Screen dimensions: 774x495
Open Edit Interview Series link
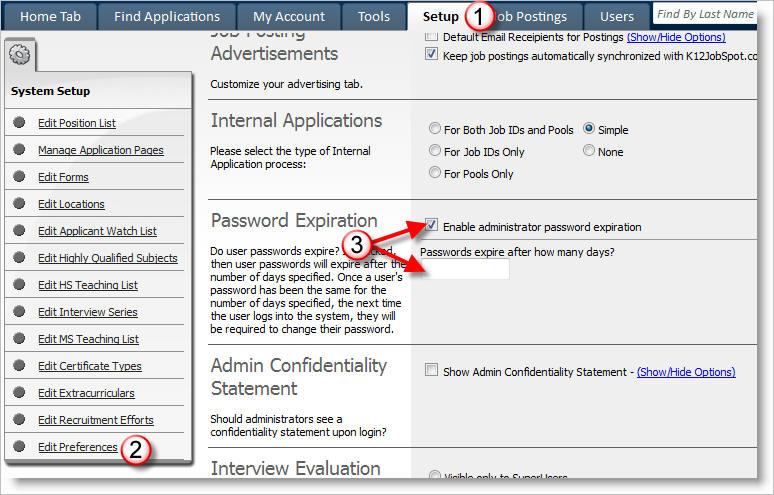coord(88,312)
